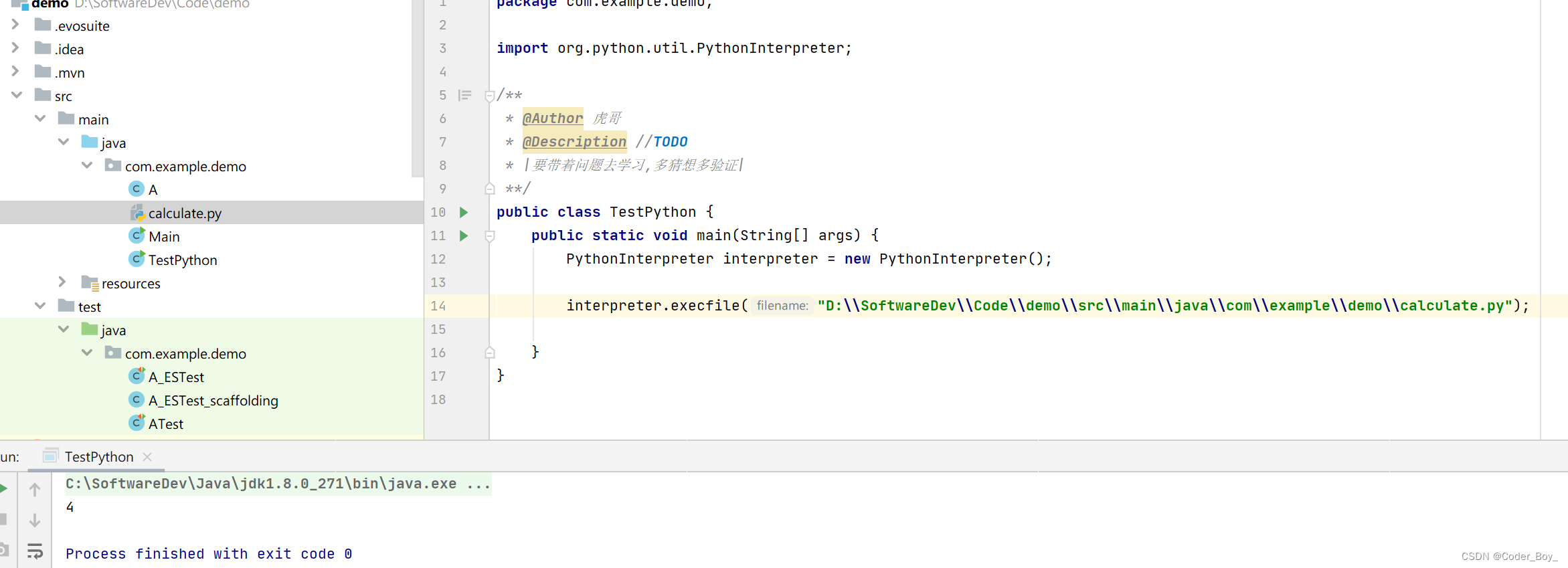Click the import PythonInterpreter statement

(674, 48)
